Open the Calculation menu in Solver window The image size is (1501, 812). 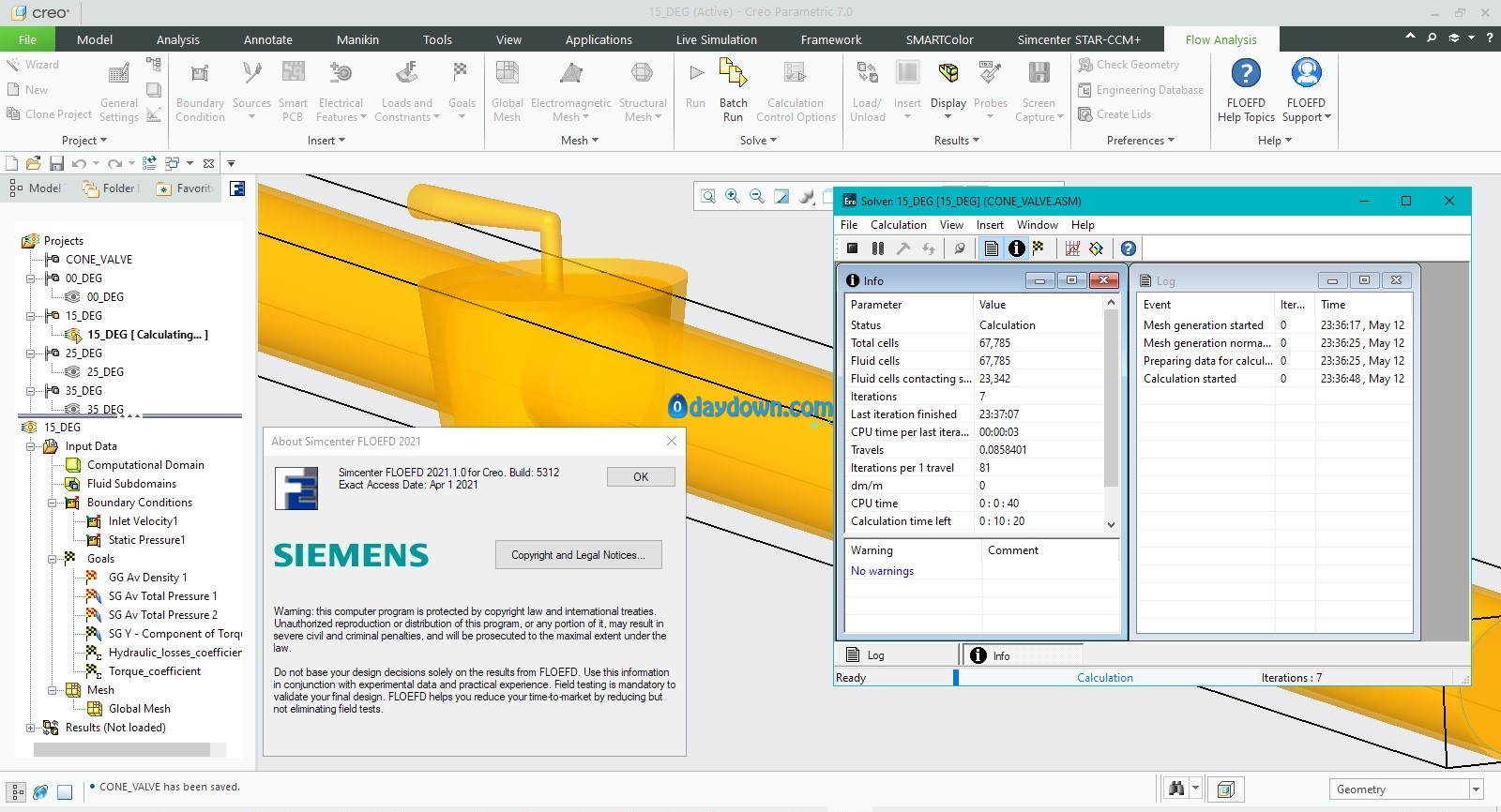898,225
